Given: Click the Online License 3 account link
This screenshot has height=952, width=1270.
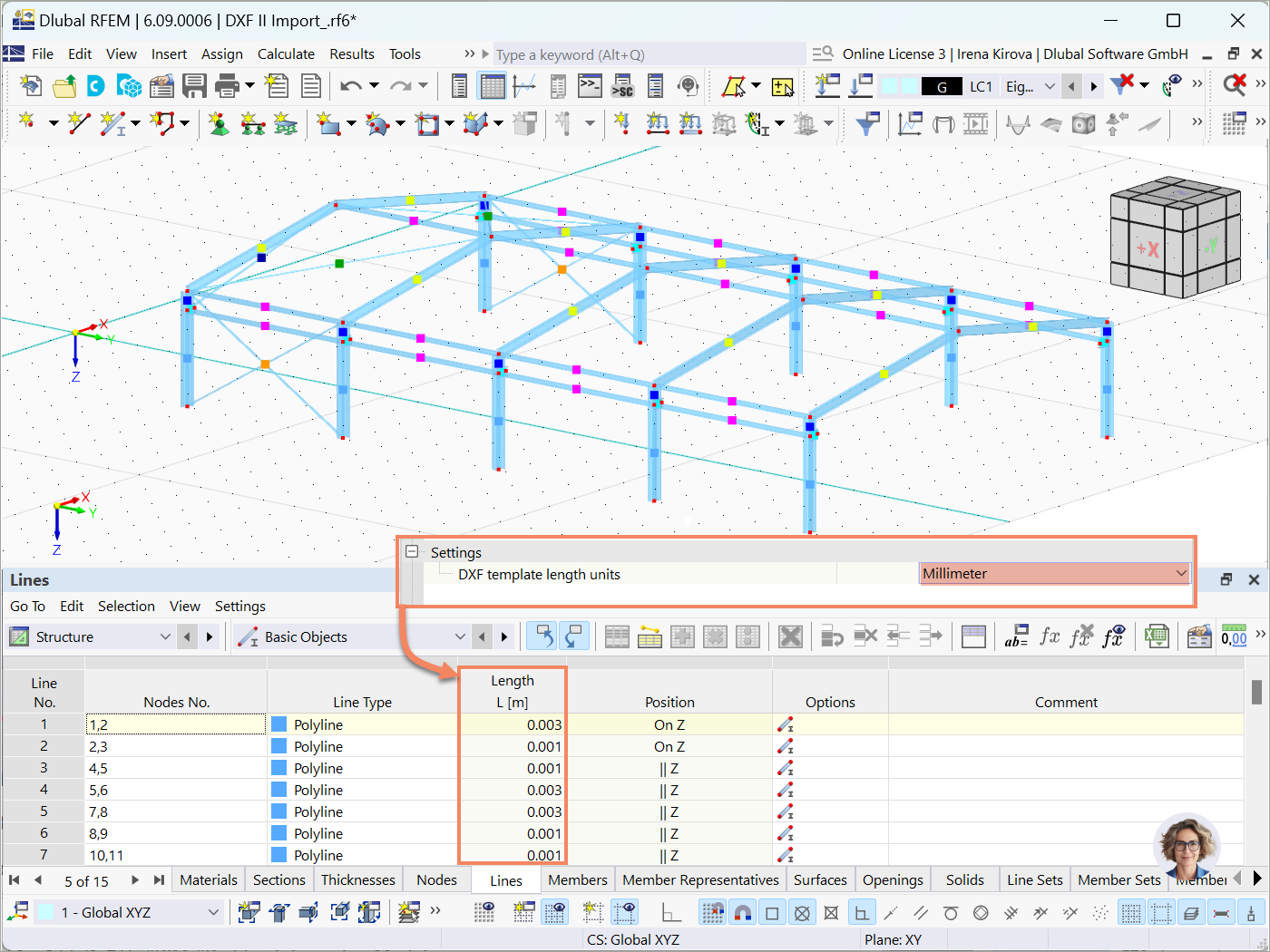Looking at the screenshot, I should (894, 53).
